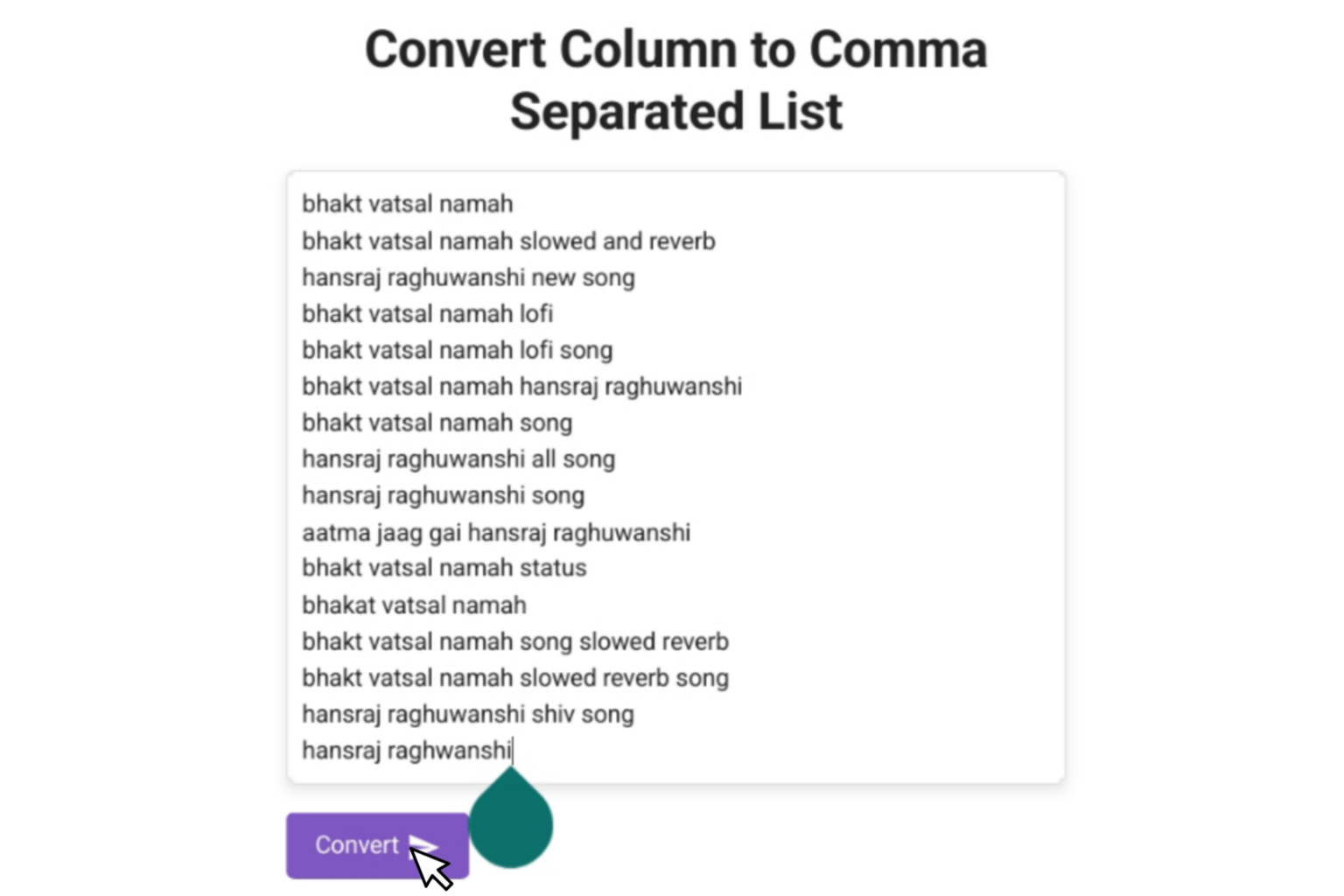
Task: Click the line bhakt vatsal namah lofi song
Action: pos(457,349)
